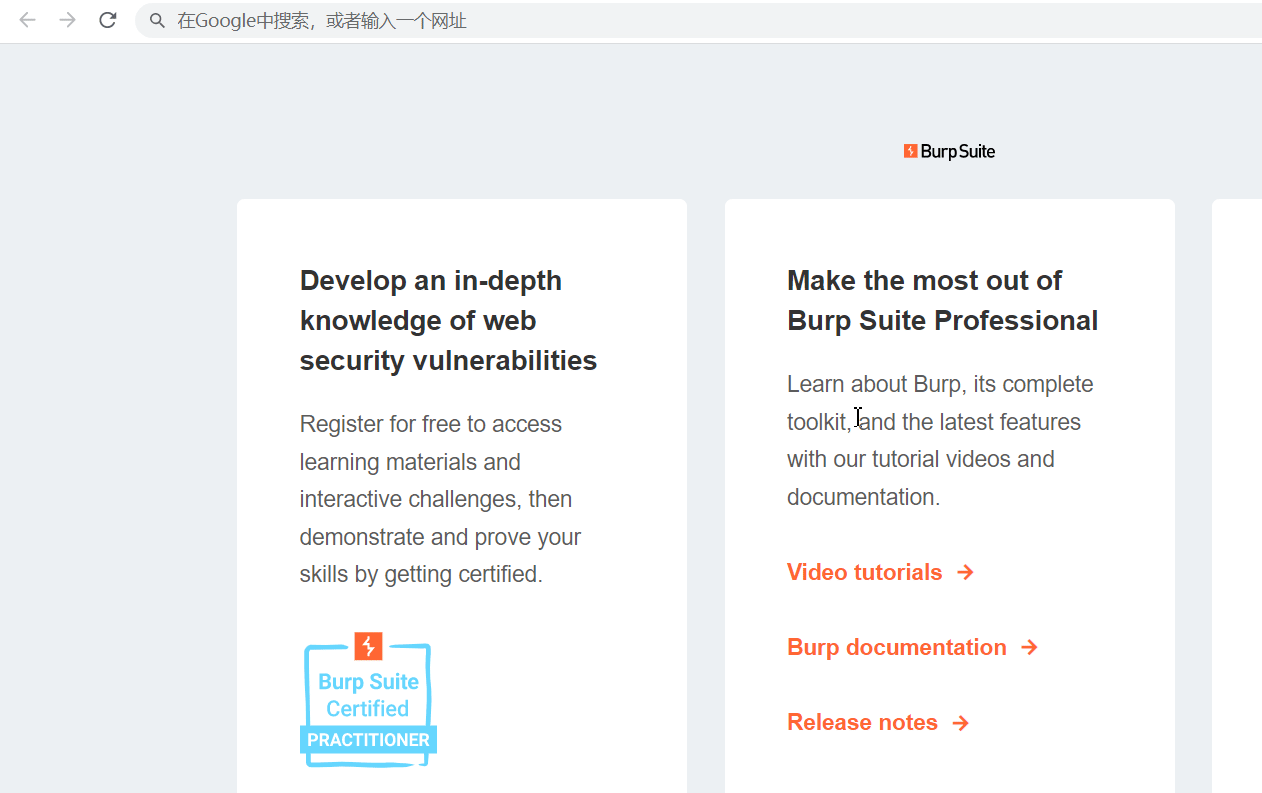
Task: Click the arrow beside Burp documentation
Action: pyautogui.click(x=1029, y=647)
